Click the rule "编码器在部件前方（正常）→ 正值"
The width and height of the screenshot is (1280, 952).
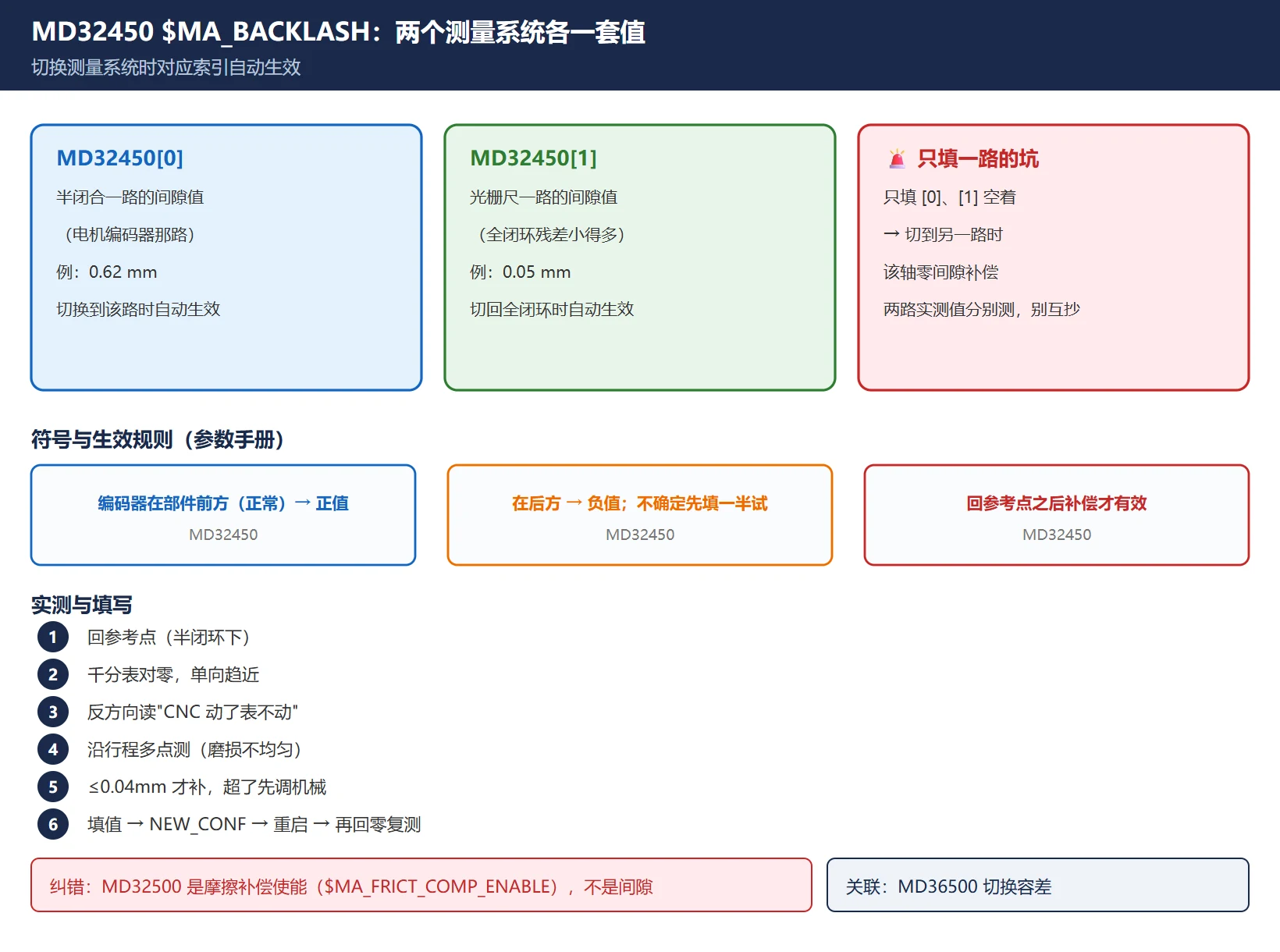[x=223, y=504]
